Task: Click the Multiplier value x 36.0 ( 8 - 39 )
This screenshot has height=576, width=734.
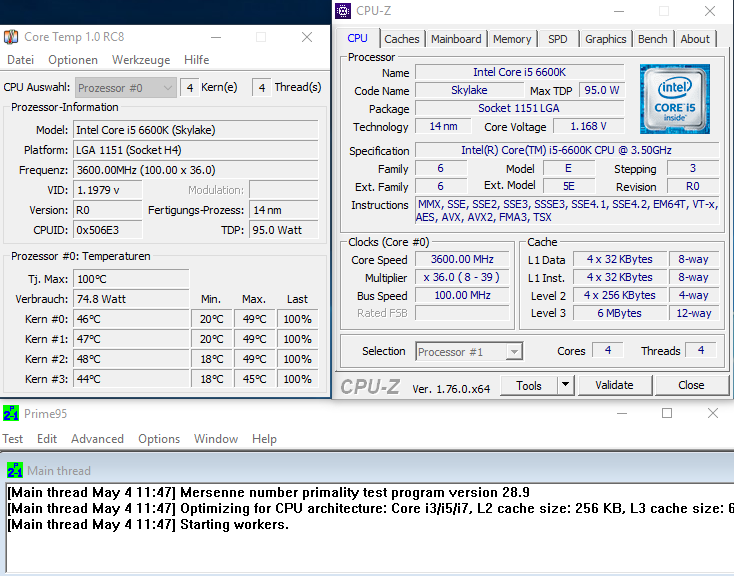Action: [462, 277]
